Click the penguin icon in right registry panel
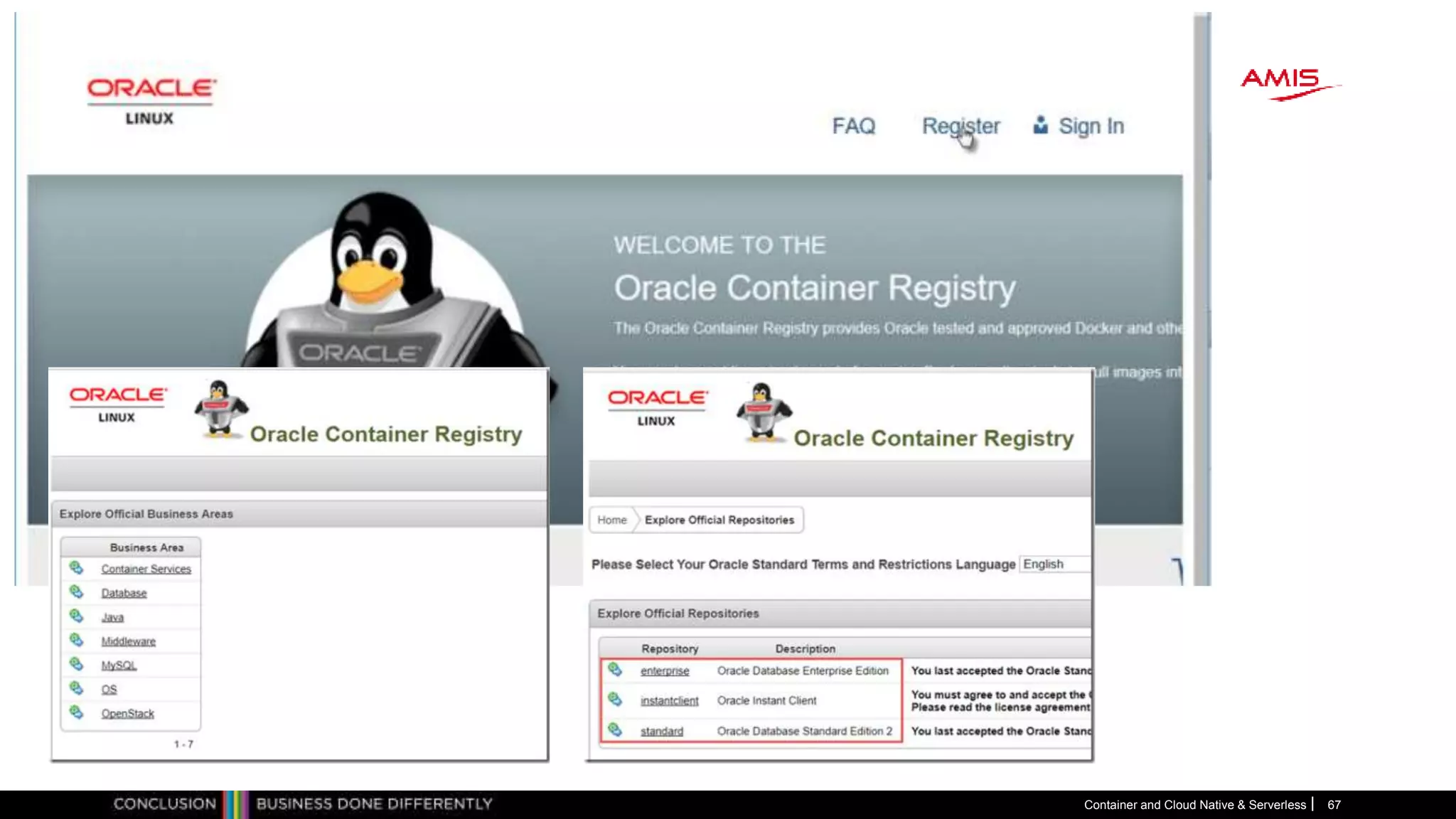1456x819 pixels. [763, 413]
